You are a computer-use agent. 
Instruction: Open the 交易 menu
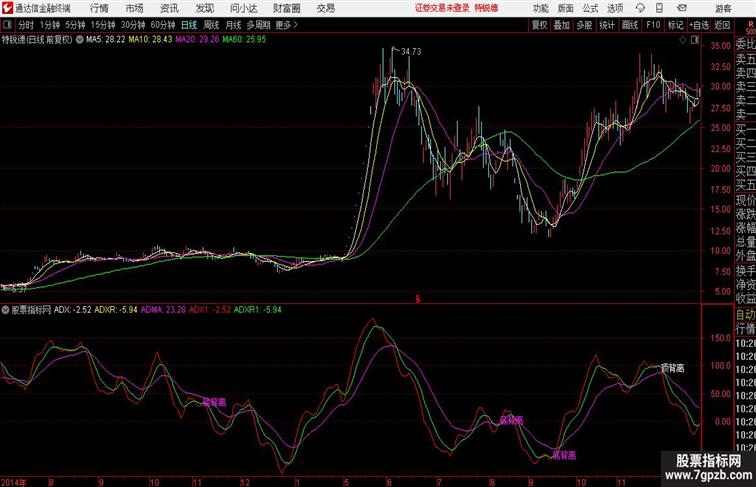325,8
